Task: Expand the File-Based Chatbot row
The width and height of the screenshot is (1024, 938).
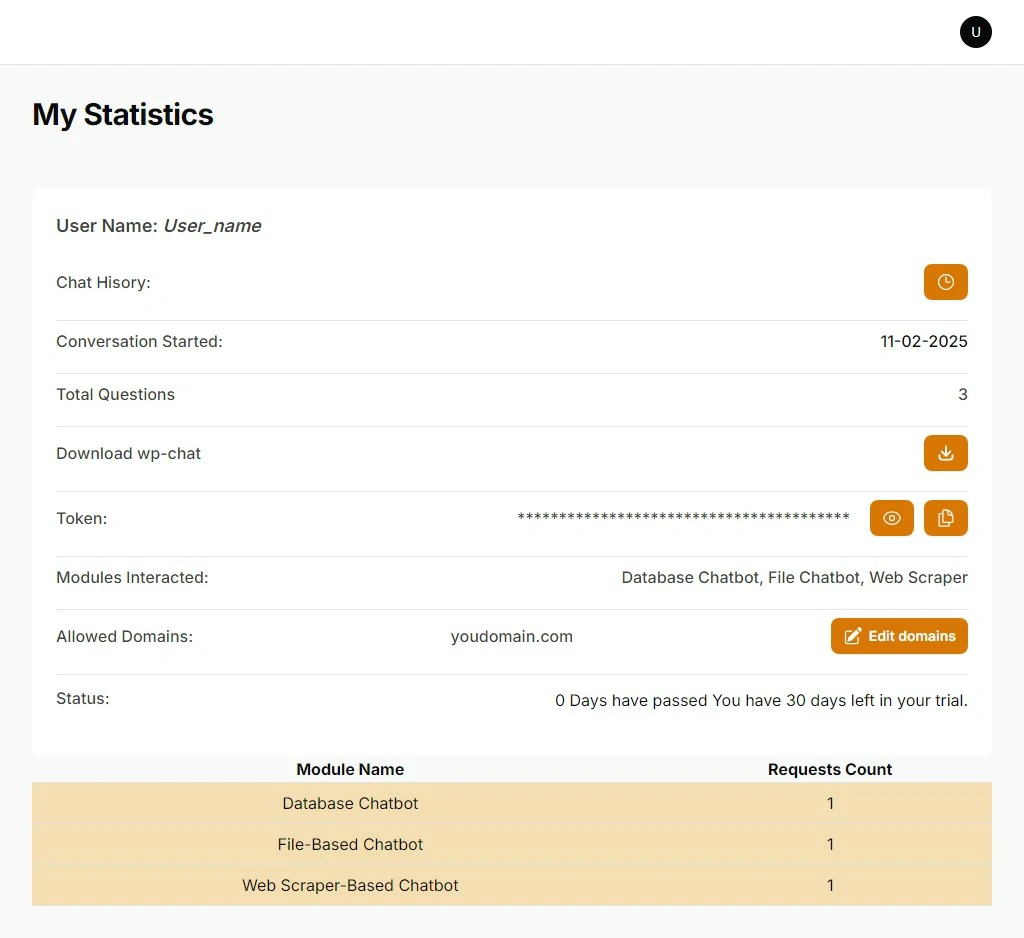Action: [350, 844]
